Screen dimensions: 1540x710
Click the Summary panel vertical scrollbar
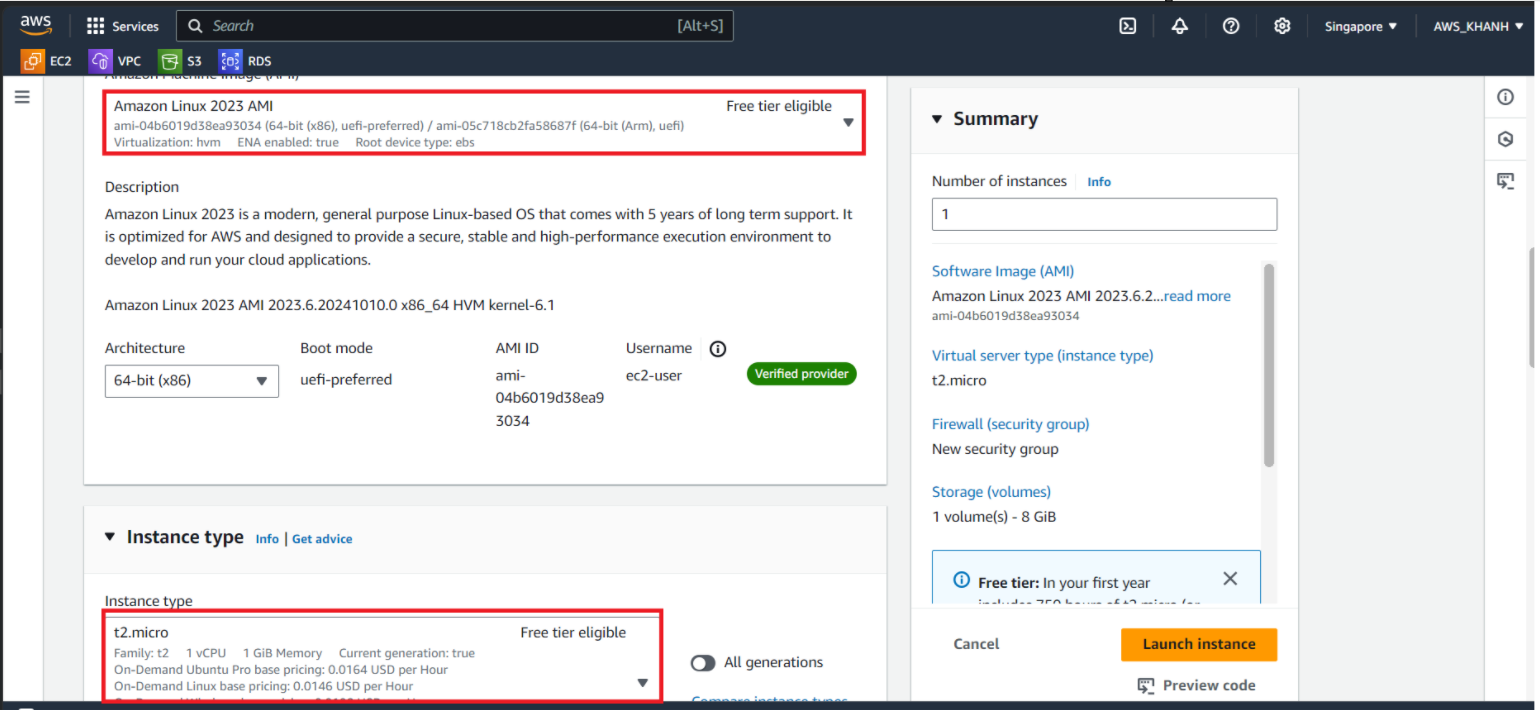(x=1269, y=365)
